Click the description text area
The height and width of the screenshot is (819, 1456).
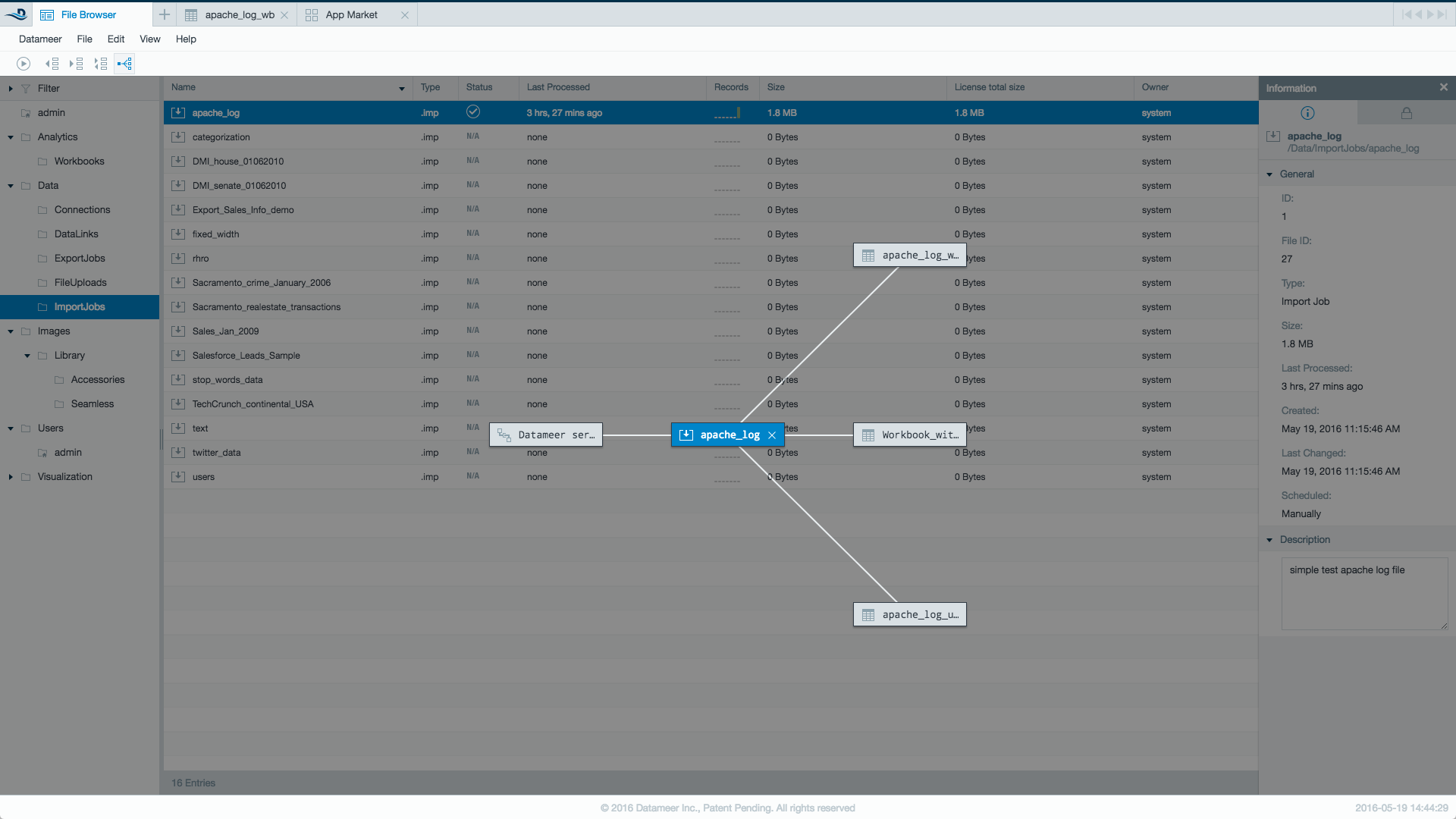pos(1363,594)
